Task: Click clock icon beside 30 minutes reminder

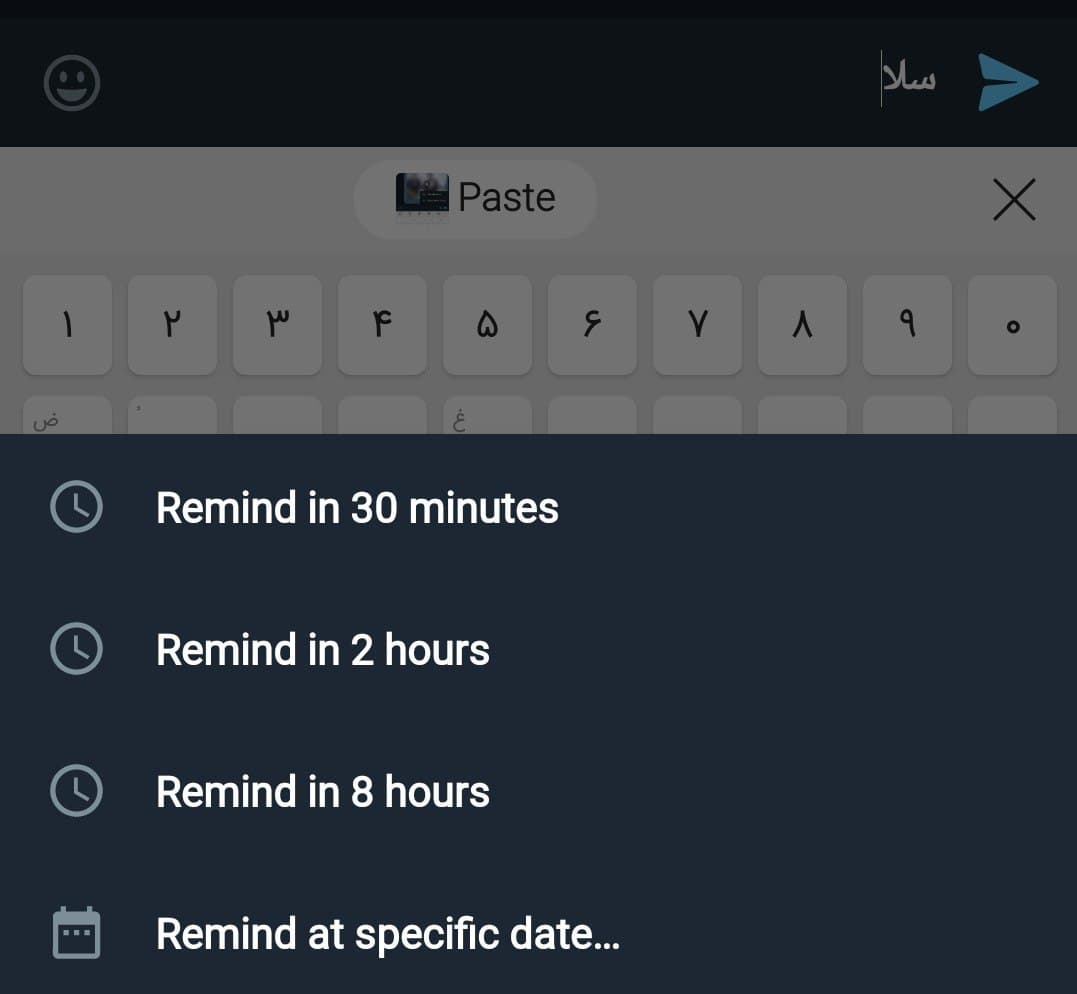Action: coord(76,508)
